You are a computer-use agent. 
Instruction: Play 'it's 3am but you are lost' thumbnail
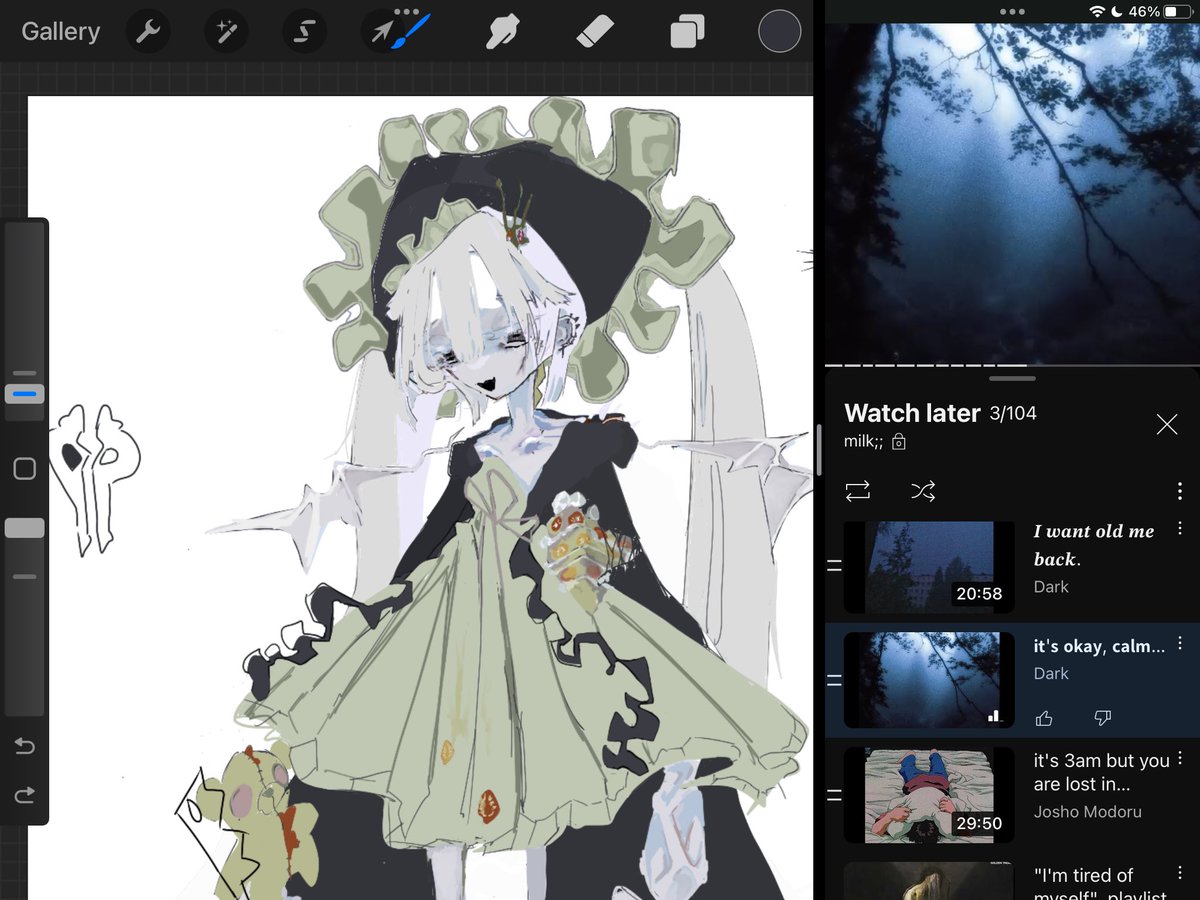pyautogui.click(x=929, y=795)
